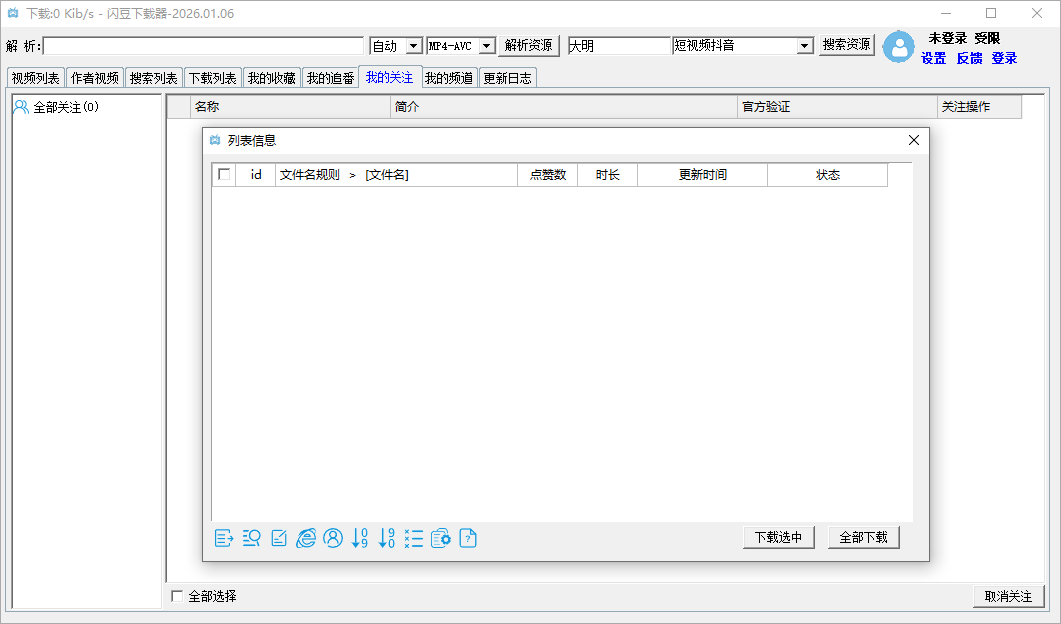
Task: Enable the 全部选择 checkbox
Action: point(178,597)
